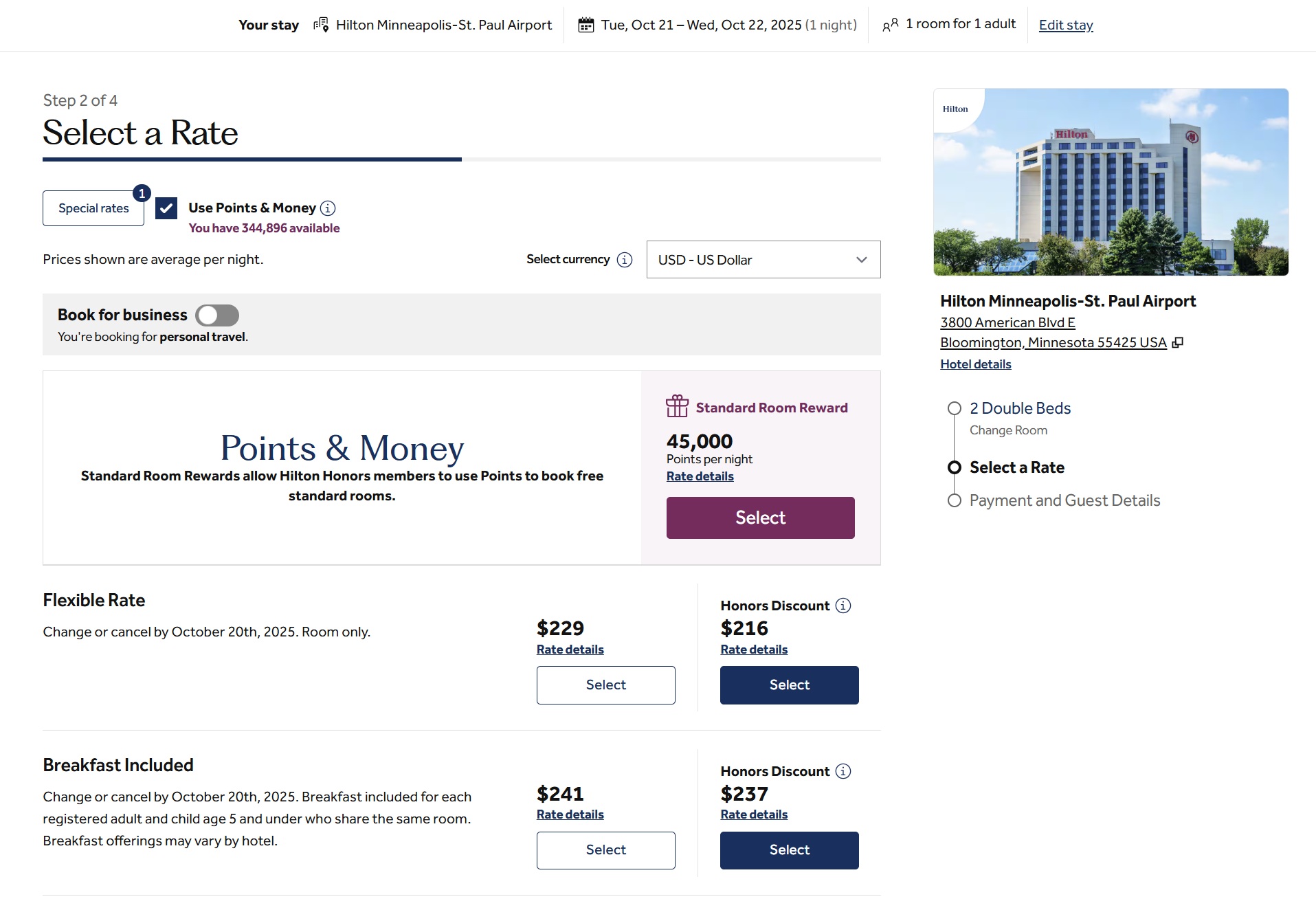Click the Payment and Guest Details step

click(x=1064, y=500)
